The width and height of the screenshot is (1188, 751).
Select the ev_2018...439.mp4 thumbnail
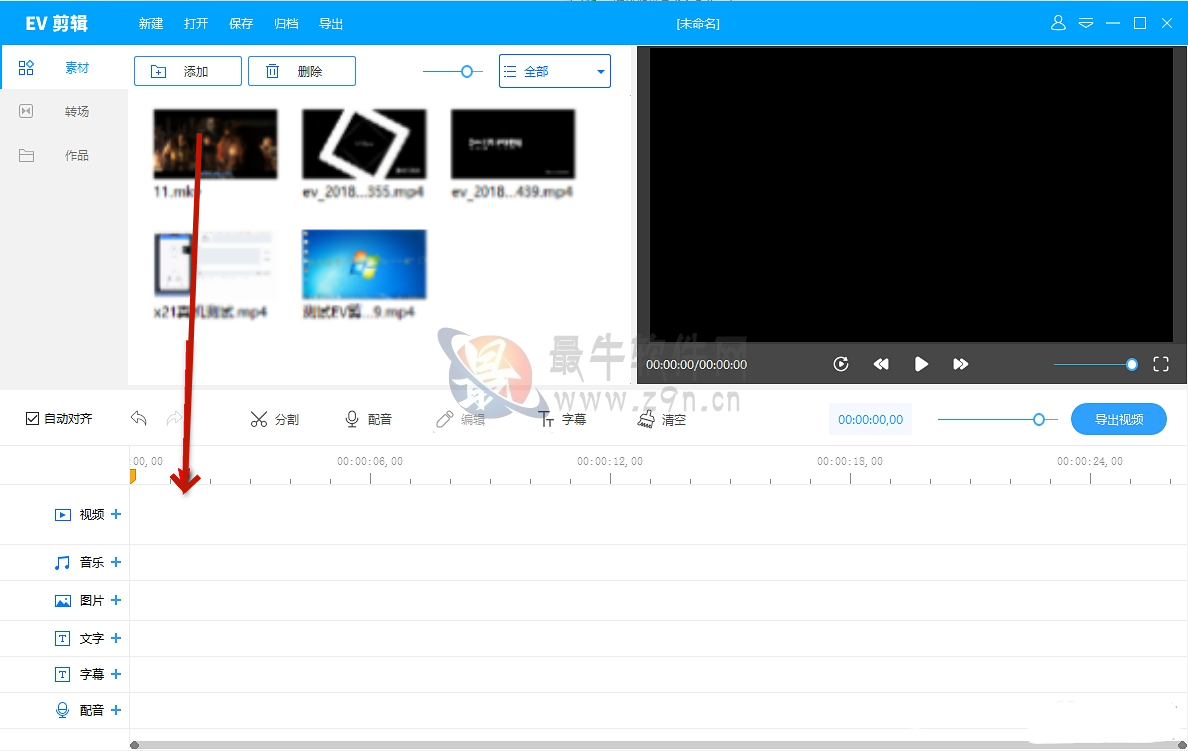click(x=513, y=144)
